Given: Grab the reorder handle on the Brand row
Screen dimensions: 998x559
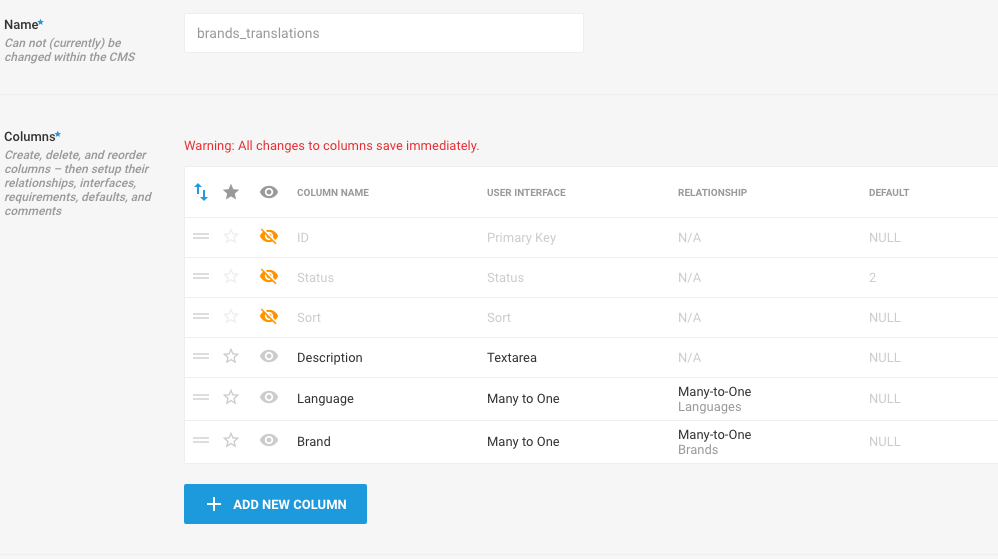Looking at the screenshot, I should click(201, 440).
